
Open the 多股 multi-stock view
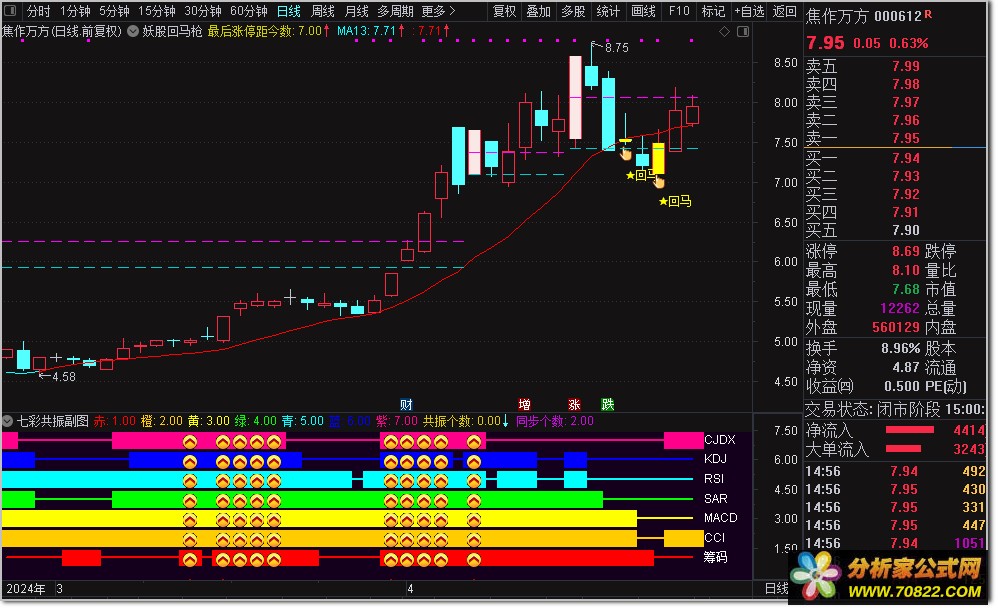[573, 11]
